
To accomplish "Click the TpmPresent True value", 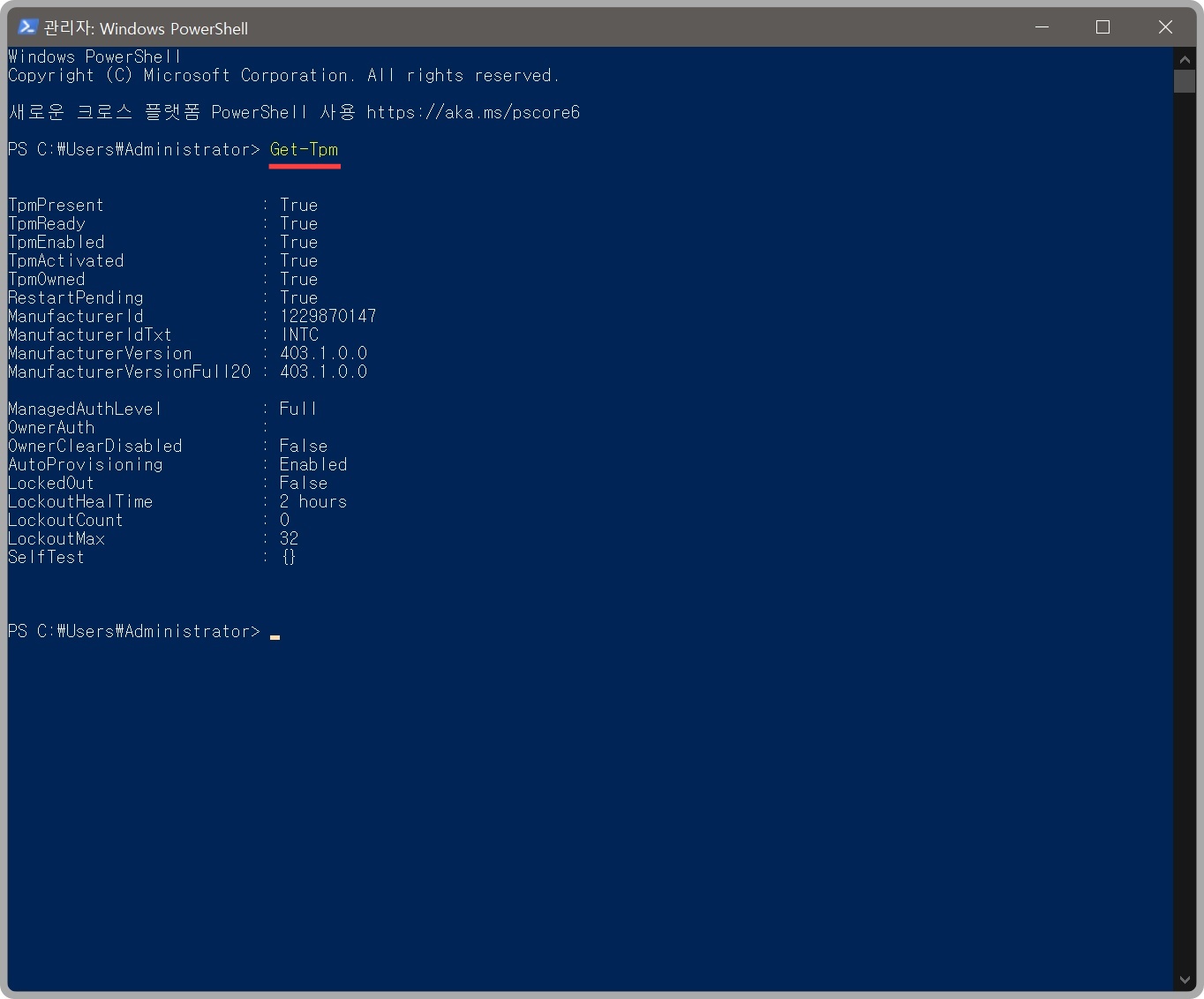I will point(299,205).
